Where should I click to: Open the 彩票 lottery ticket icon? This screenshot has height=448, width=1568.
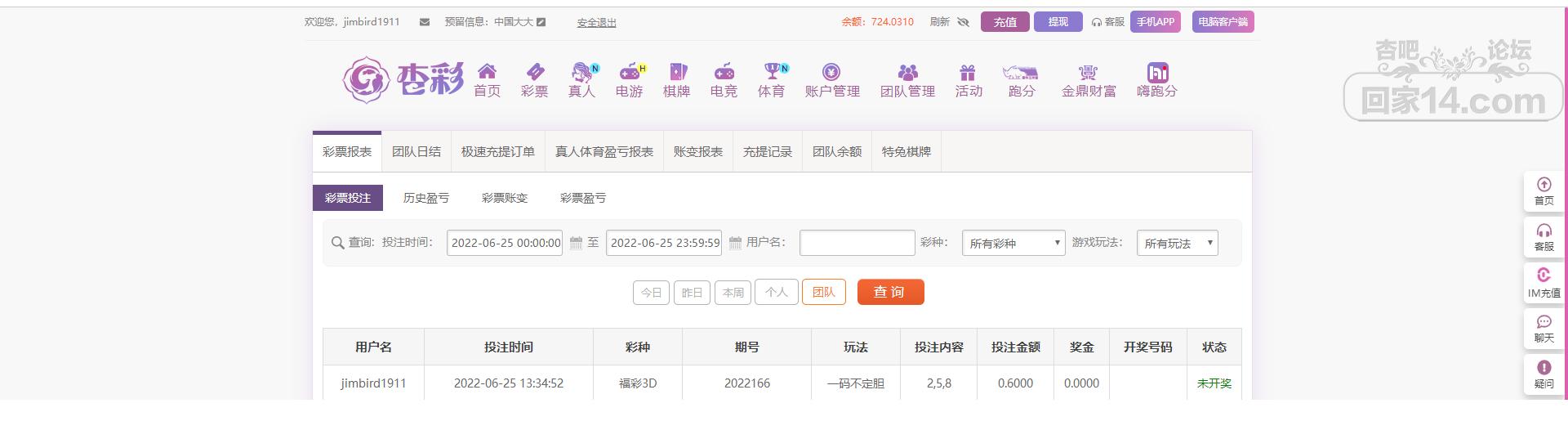click(x=535, y=72)
